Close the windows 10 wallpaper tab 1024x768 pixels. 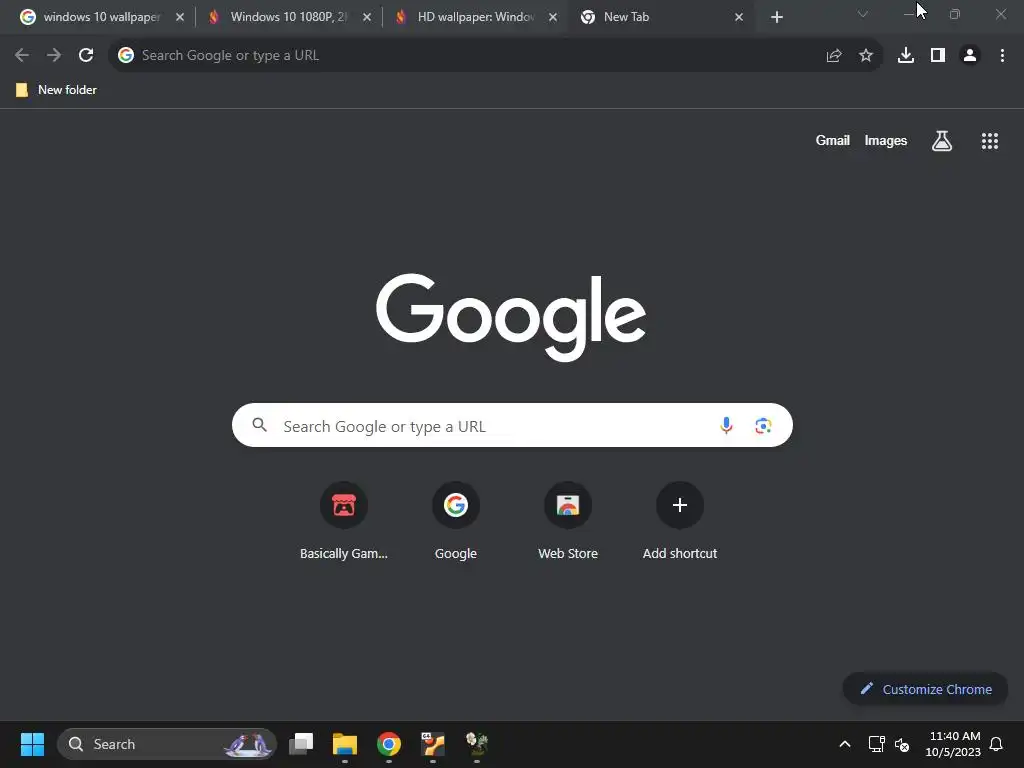coord(180,17)
